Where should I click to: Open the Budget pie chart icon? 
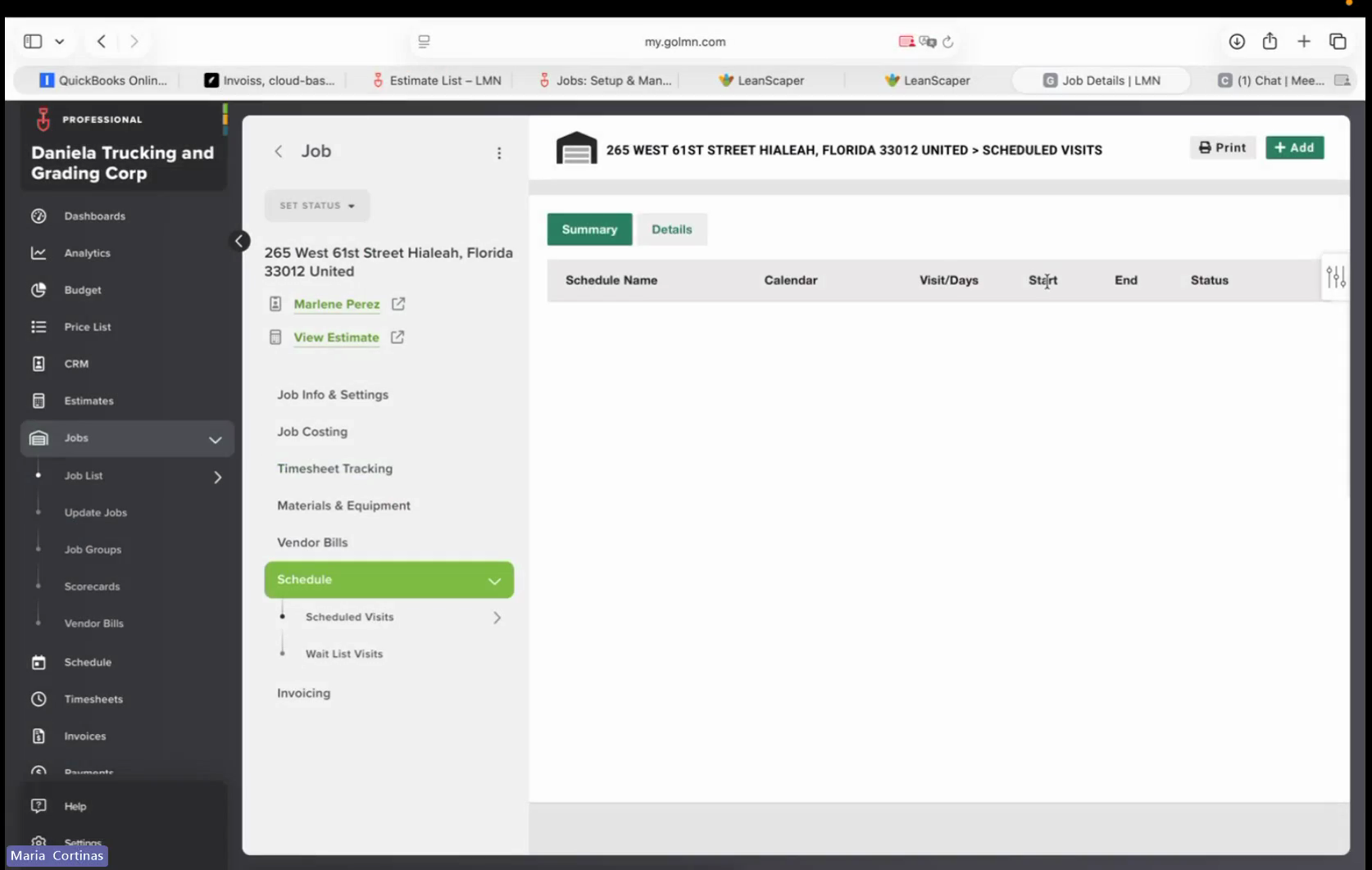[39, 290]
